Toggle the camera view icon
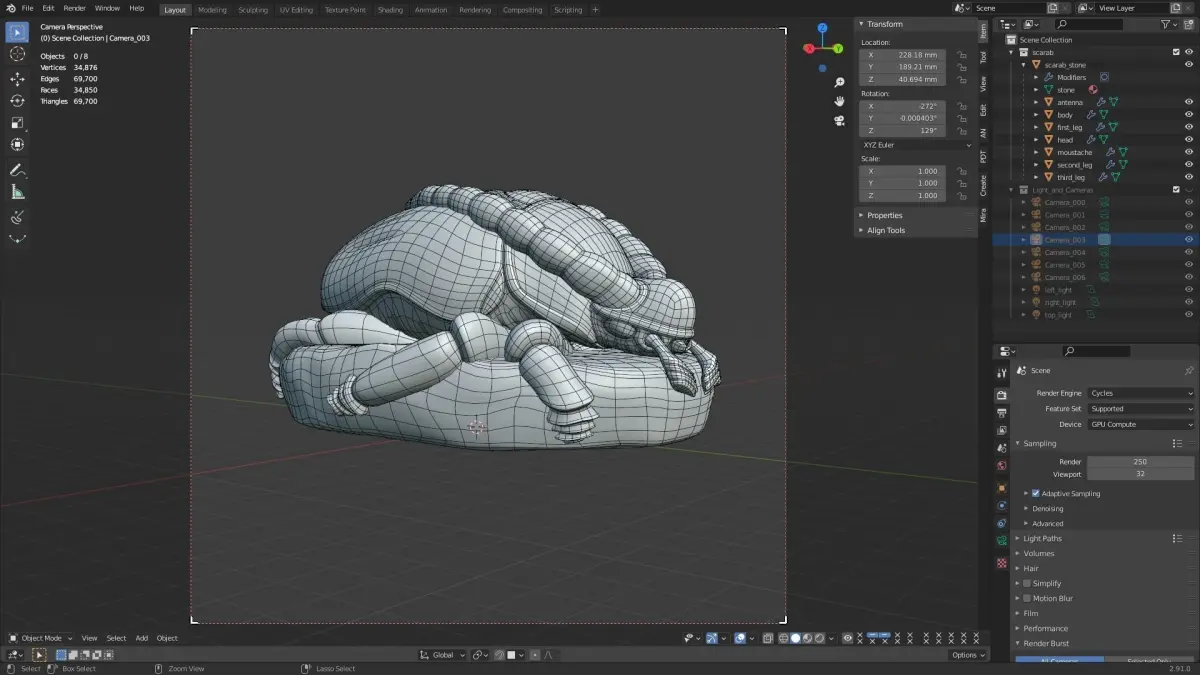Image resolution: width=1200 pixels, height=675 pixels. (840, 120)
